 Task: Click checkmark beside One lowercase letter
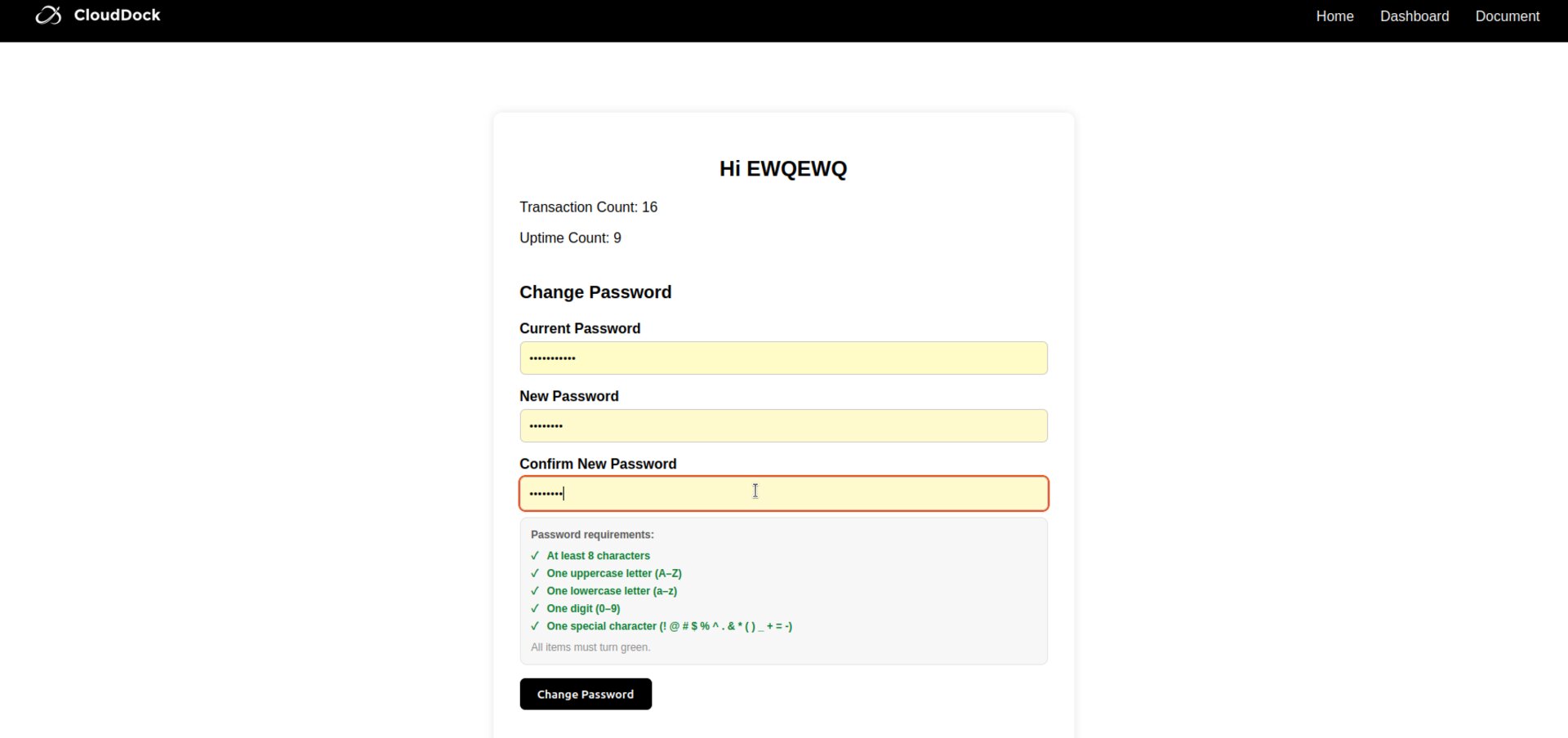pyautogui.click(x=535, y=591)
